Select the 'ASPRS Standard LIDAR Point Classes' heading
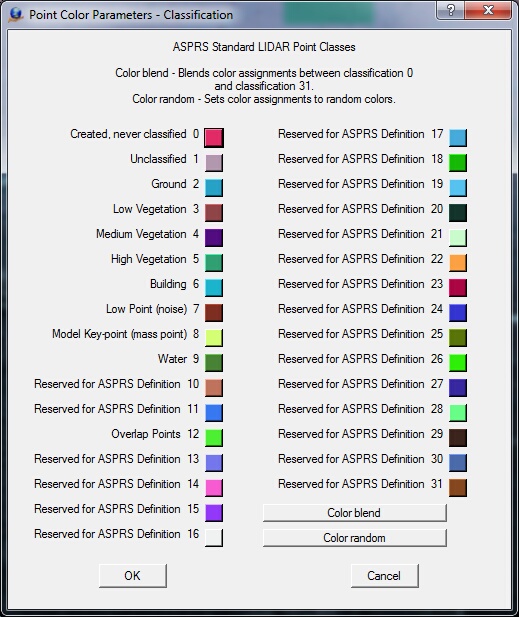Image resolution: width=519 pixels, height=617 pixels. pyautogui.click(x=264, y=47)
